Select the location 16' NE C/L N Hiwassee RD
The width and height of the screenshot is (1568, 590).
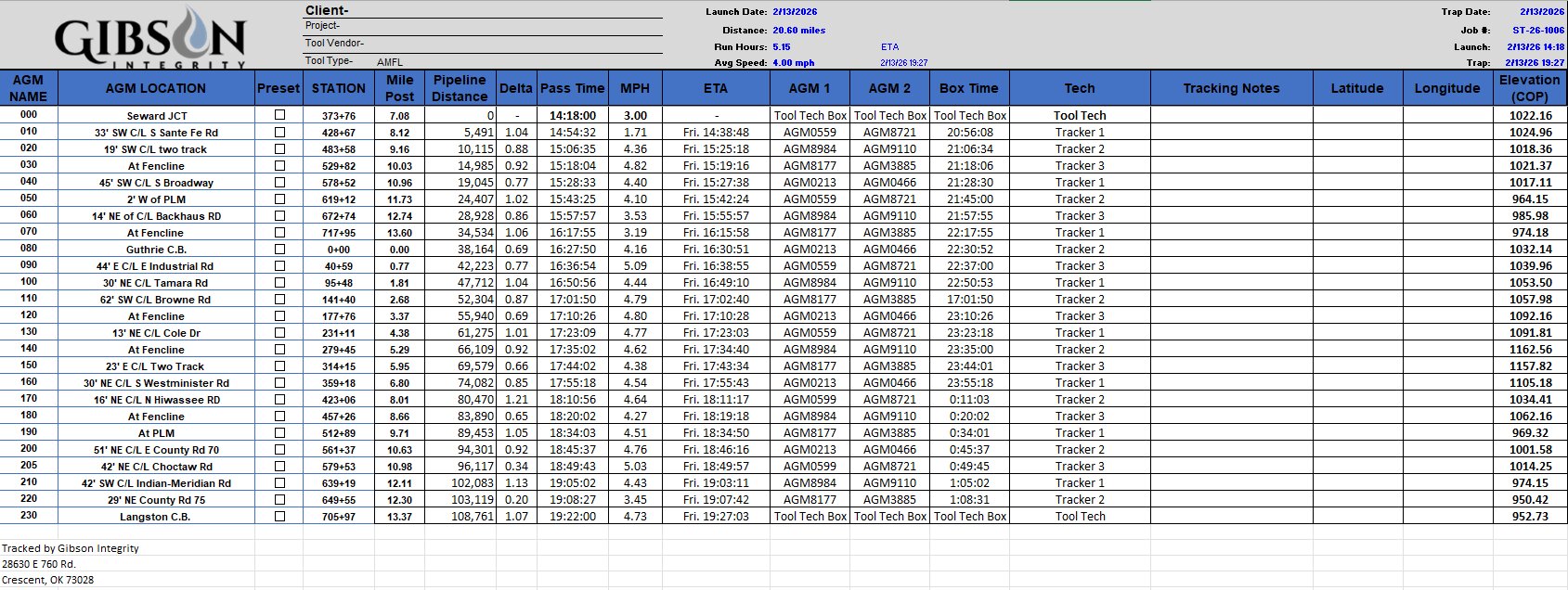coord(157,400)
